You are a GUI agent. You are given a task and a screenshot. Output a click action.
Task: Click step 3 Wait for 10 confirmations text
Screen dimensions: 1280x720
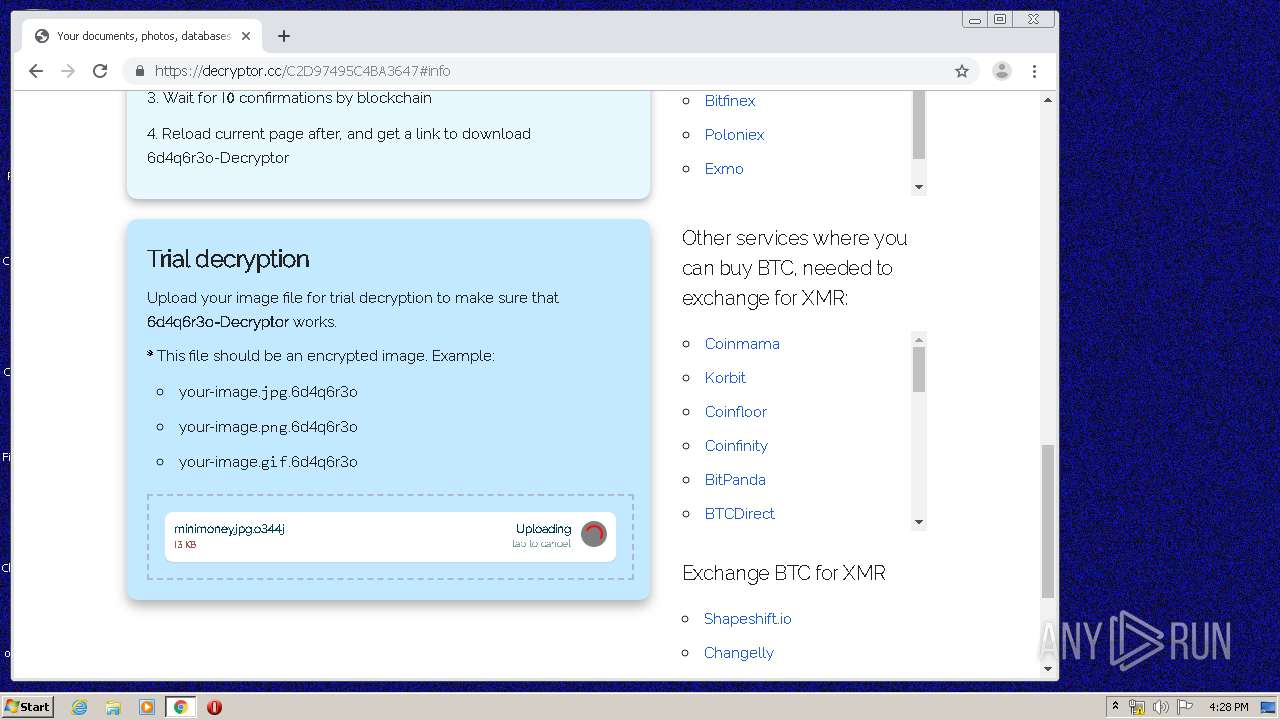289,98
